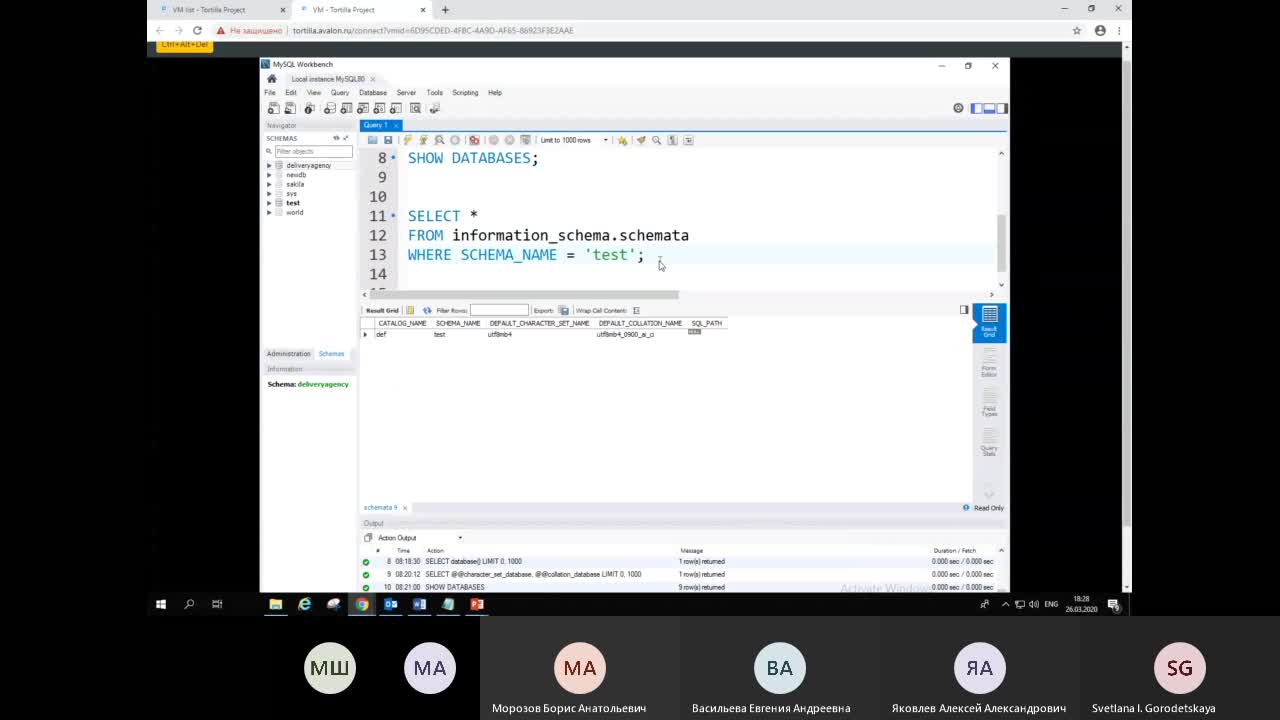Refresh the result grid with the arrows icon
Viewport: 1280px width, 720px height.
point(427,310)
